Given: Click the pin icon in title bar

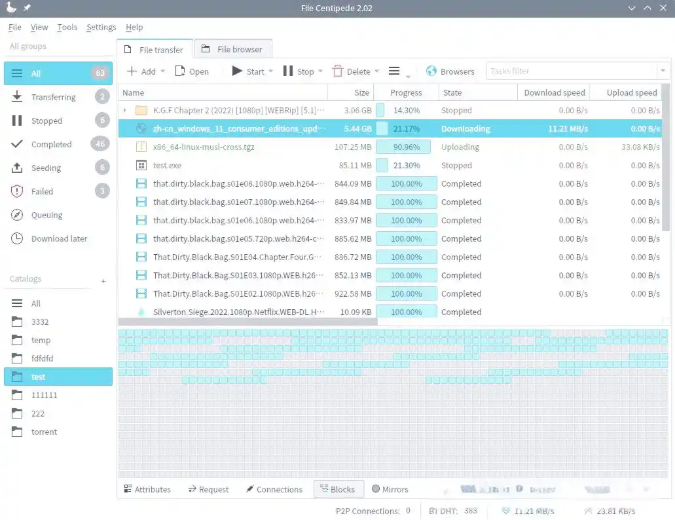Looking at the screenshot, I should (x=28, y=8).
